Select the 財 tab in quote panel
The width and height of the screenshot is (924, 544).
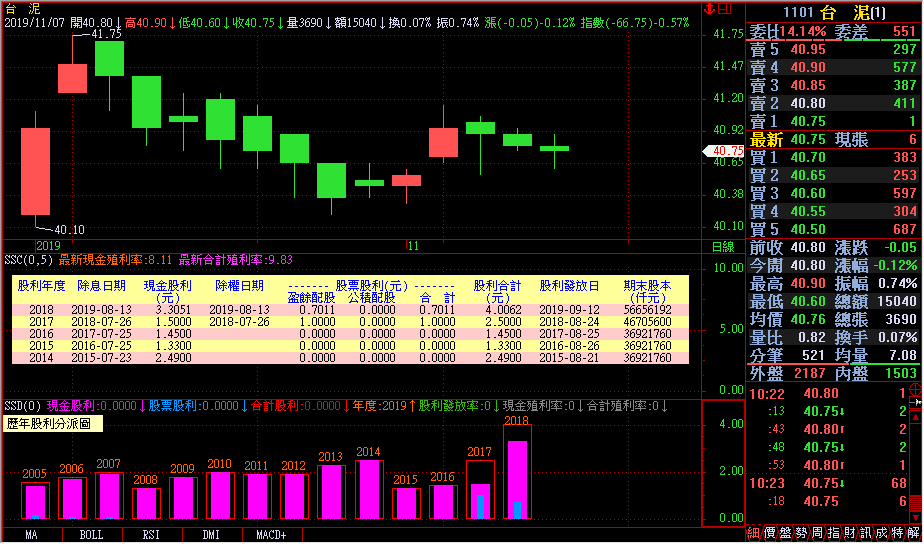(x=849, y=534)
